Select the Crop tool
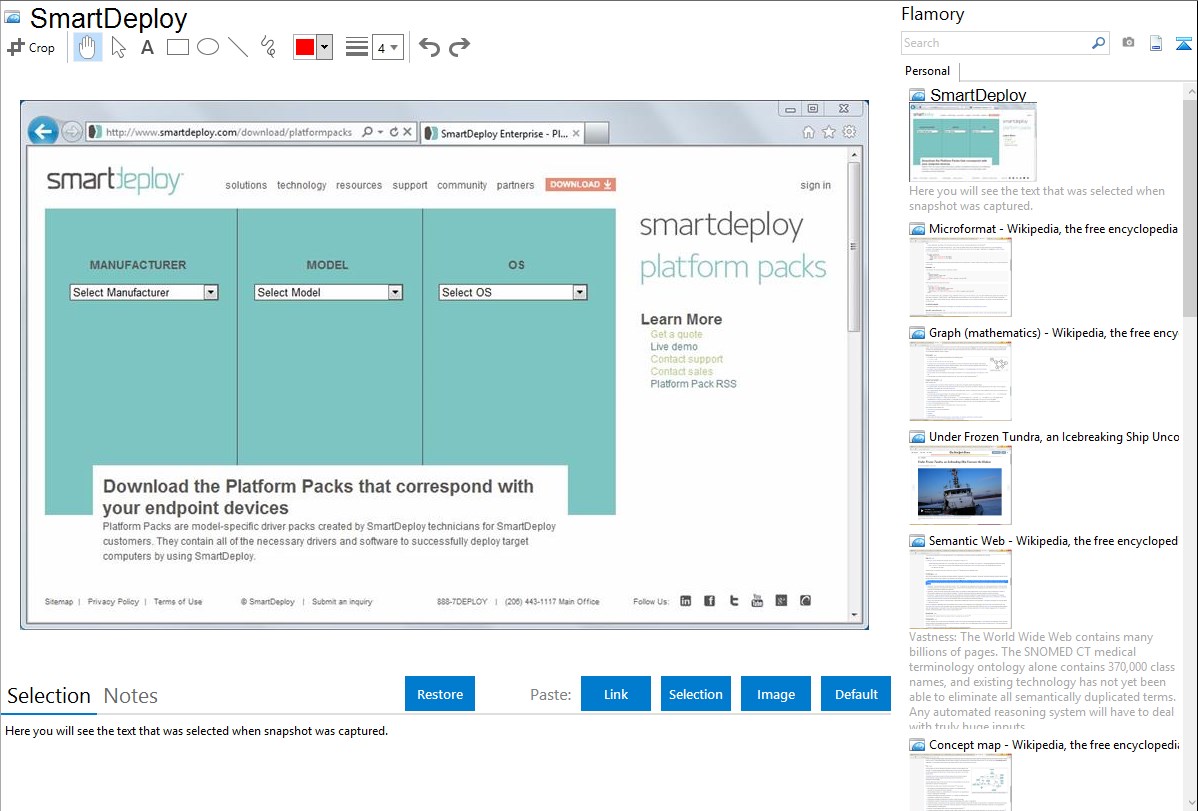The width and height of the screenshot is (1198, 811). 31,47
